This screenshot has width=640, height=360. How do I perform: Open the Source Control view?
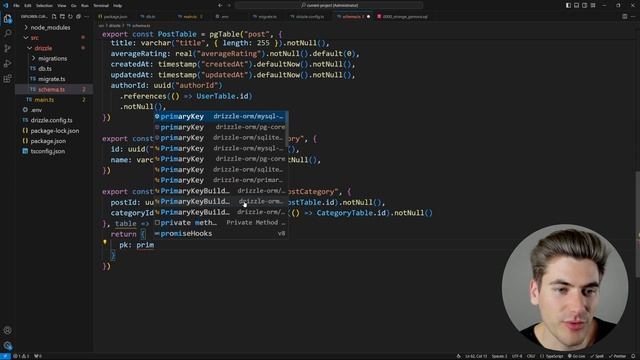tap(7, 48)
